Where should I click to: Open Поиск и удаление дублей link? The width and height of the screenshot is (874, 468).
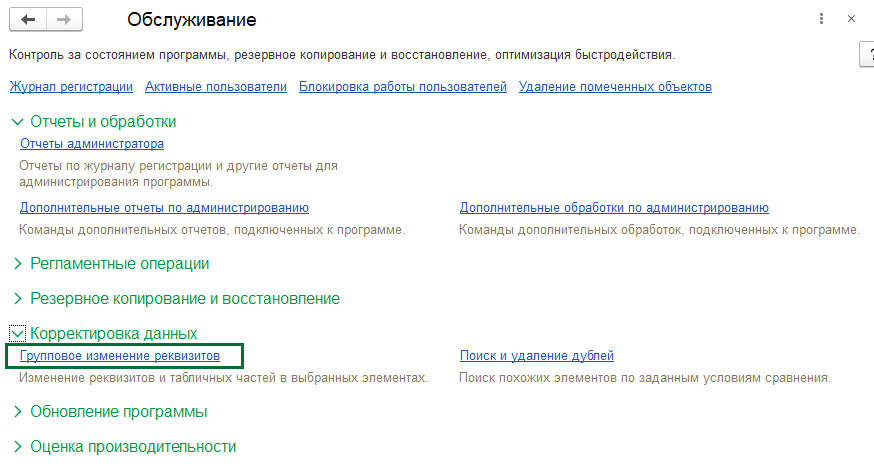[536, 356]
